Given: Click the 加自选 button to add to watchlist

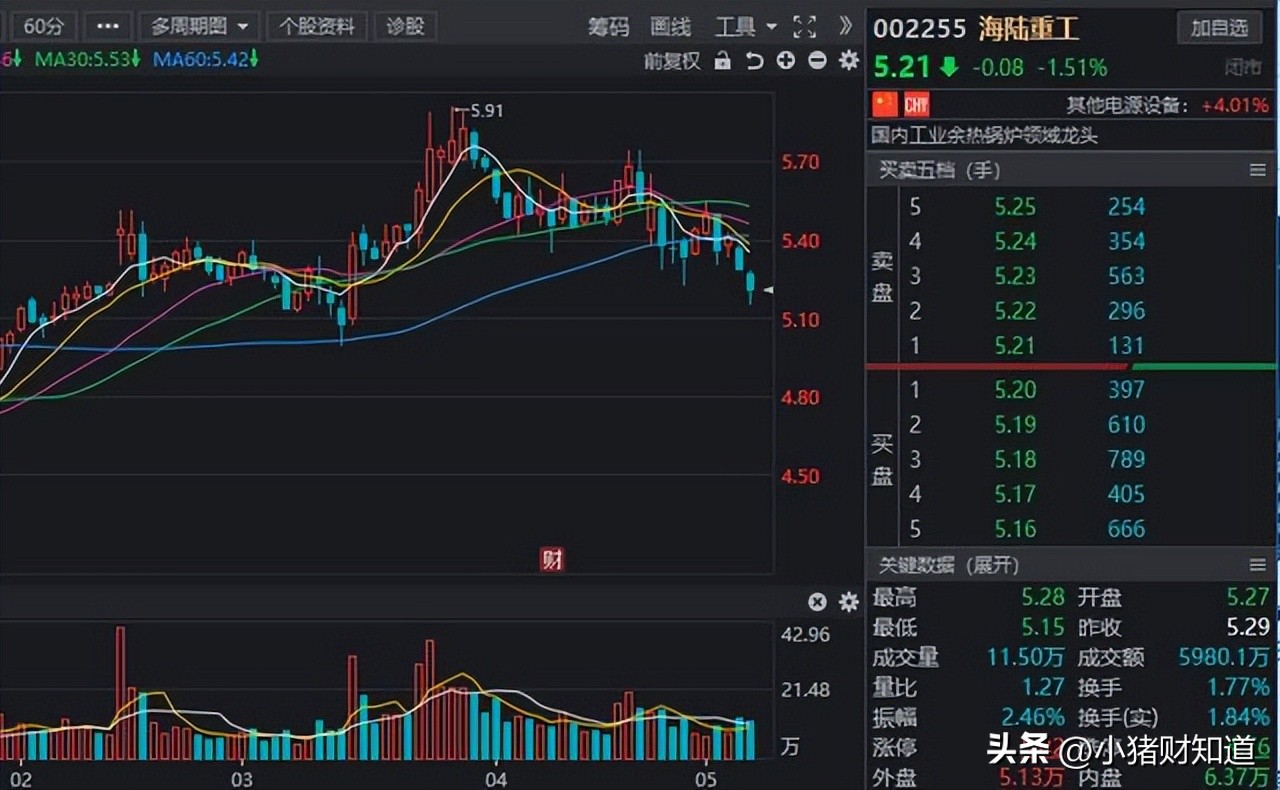Looking at the screenshot, I should tap(1219, 28).
